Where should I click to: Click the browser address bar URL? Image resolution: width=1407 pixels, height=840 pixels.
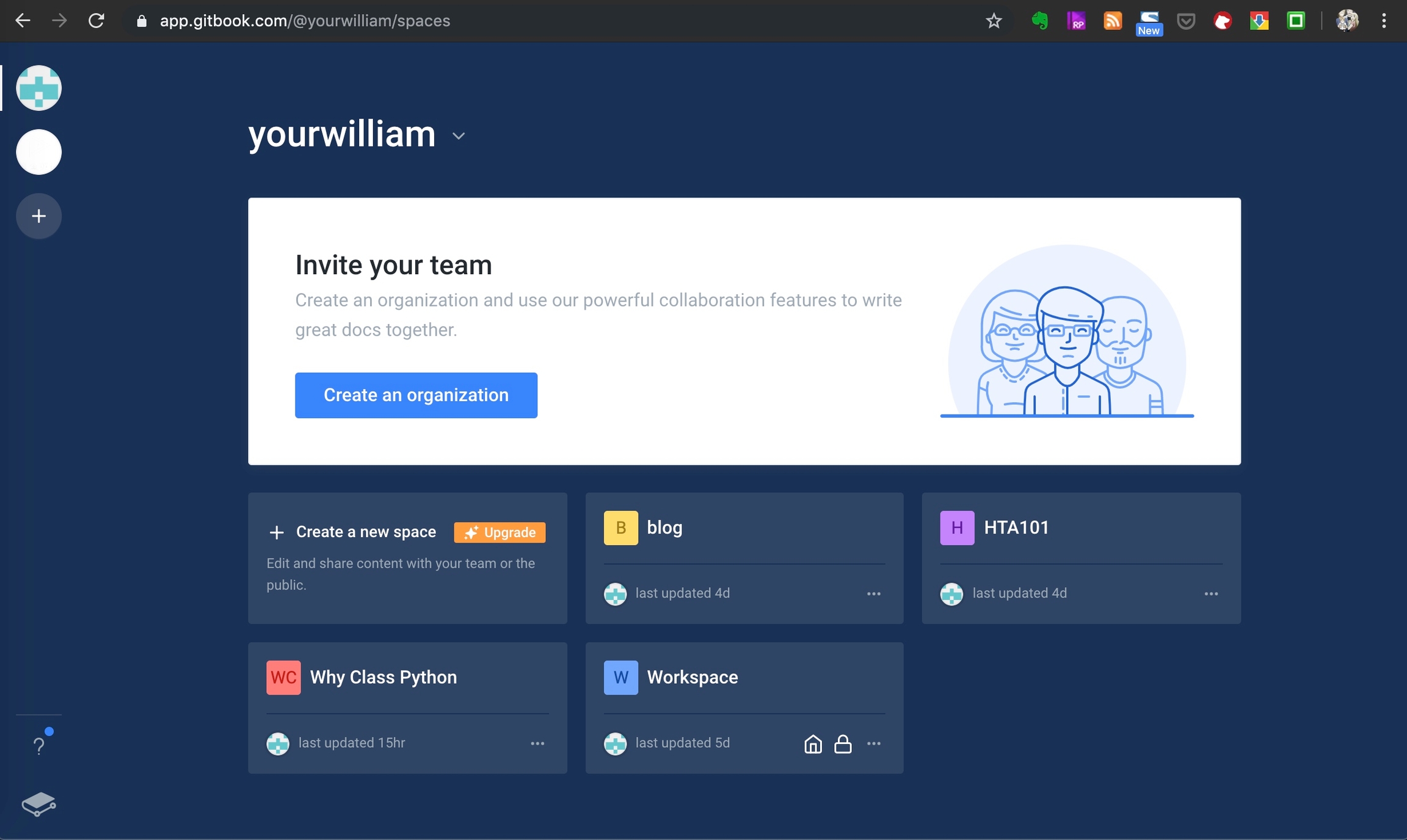pyautogui.click(x=305, y=21)
